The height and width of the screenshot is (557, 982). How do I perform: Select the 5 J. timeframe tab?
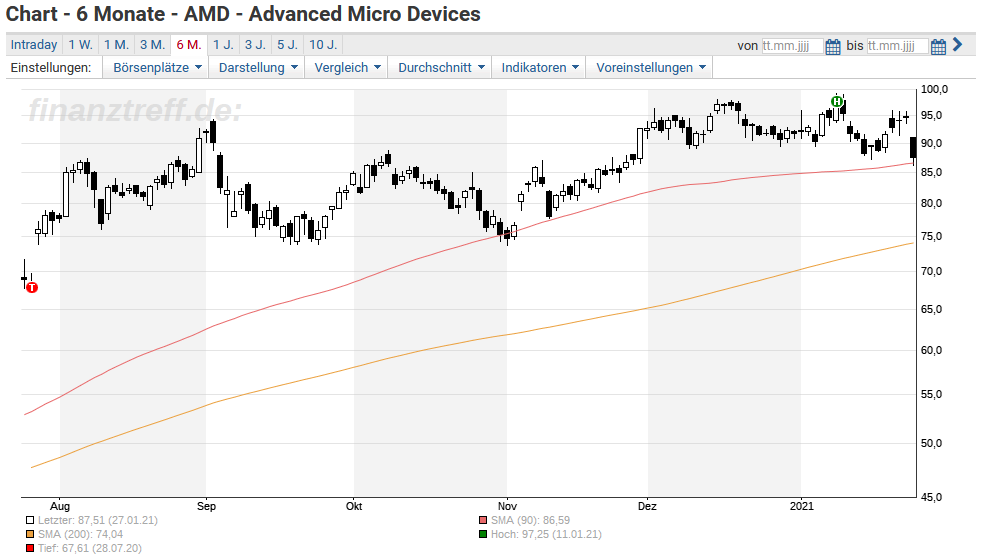(287, 44)
